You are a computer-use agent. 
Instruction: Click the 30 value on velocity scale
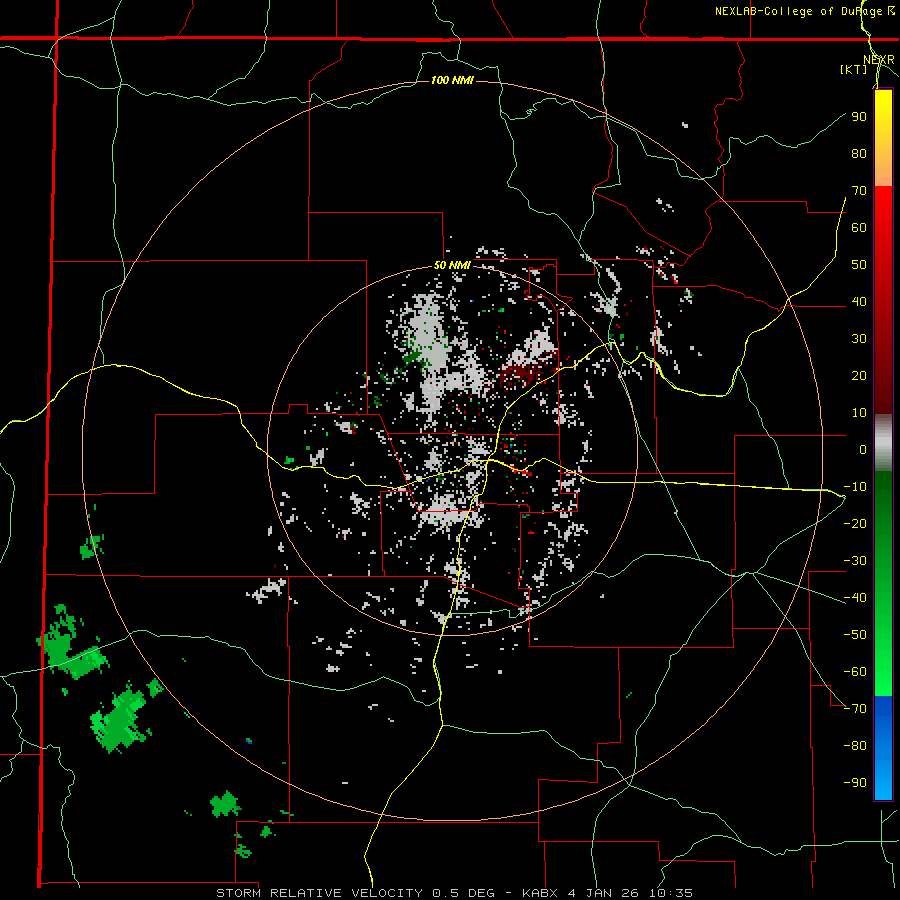(859, 339)
